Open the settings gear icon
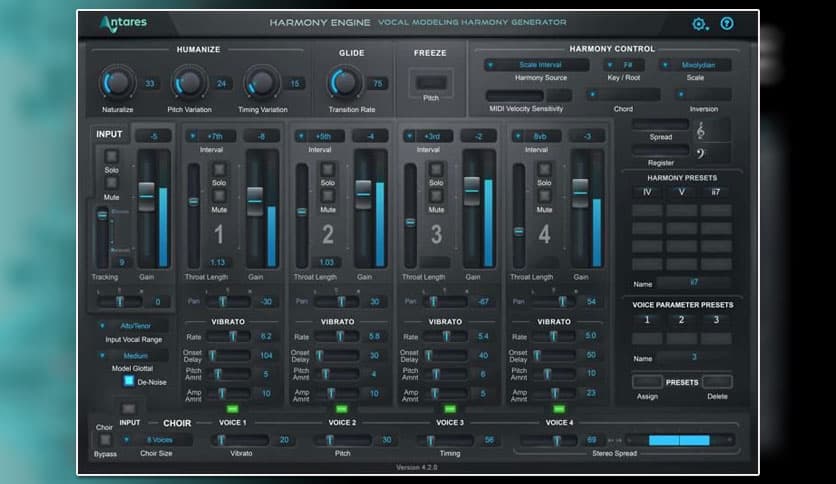The height and width of the screenshot is (484, 836). [x=699, y=24]
